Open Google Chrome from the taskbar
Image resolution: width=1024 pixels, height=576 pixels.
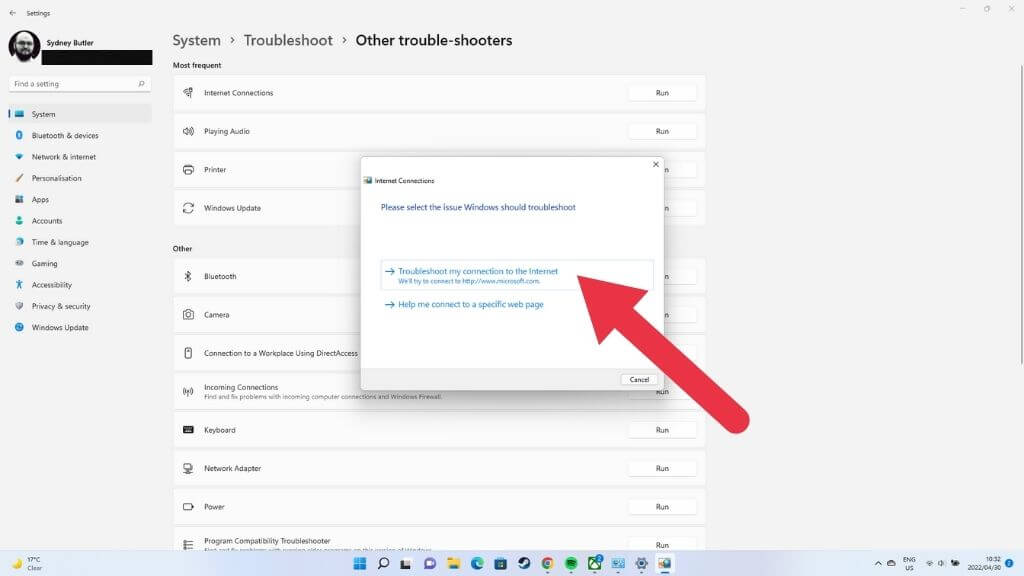click(x=547, y=564)
